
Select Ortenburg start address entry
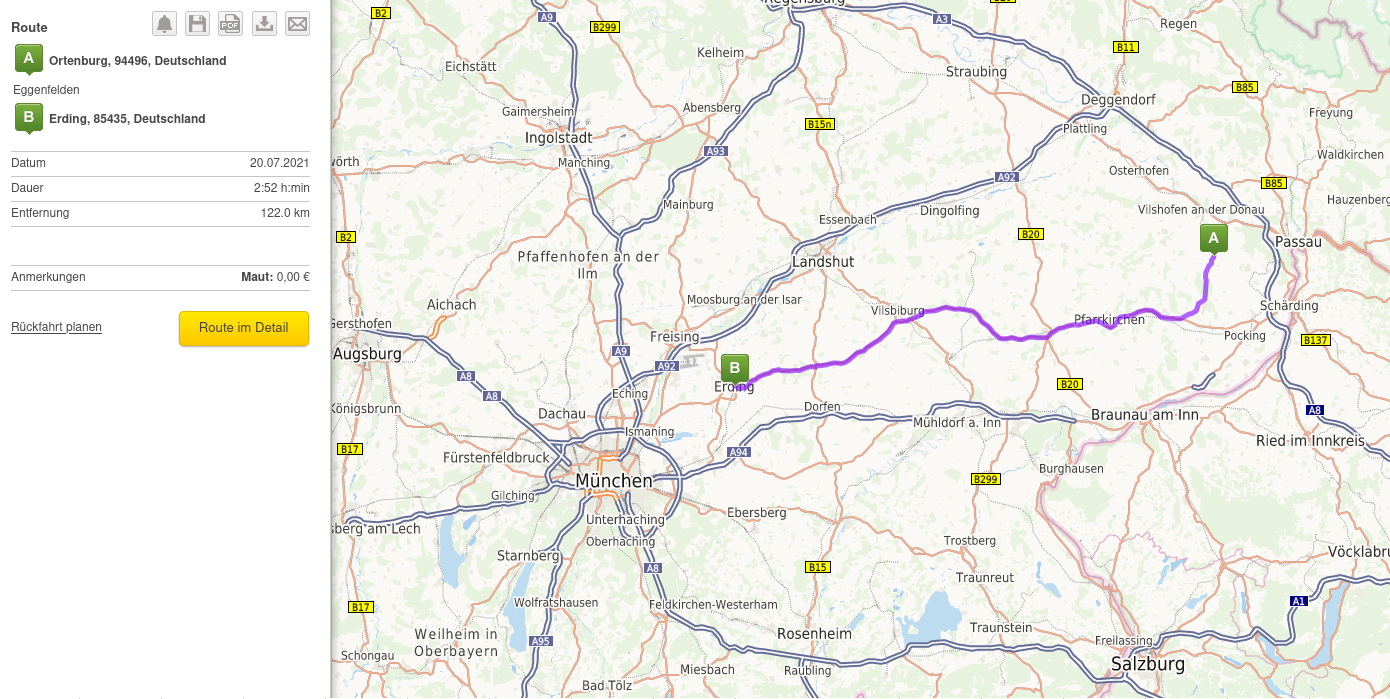coord(137,61)
